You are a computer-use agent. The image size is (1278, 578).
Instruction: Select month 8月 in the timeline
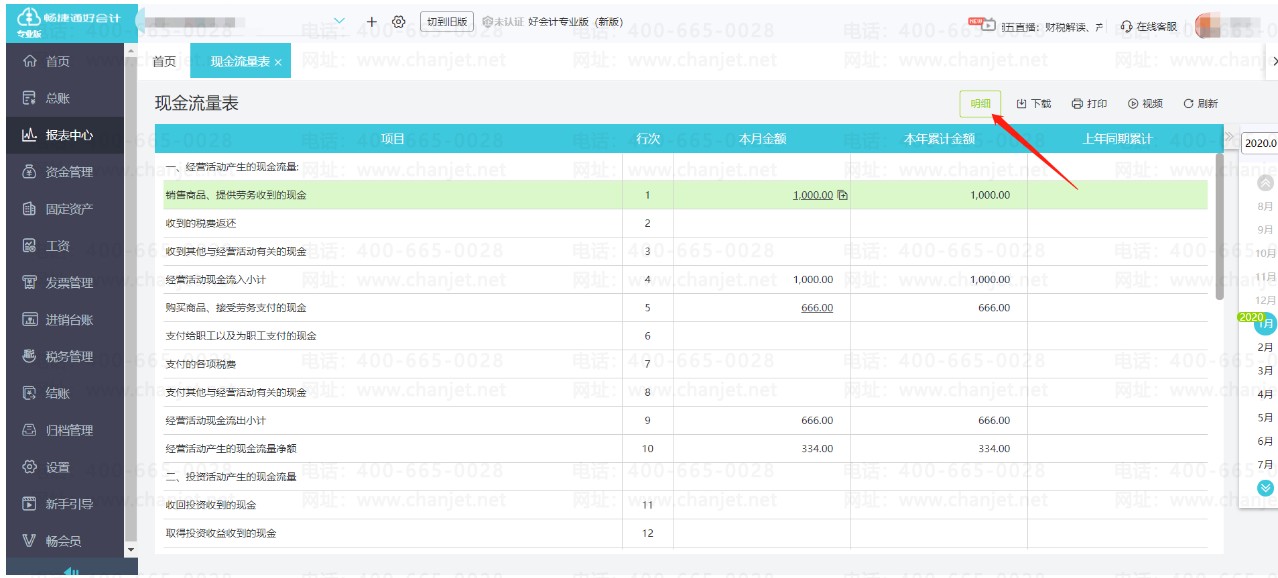(1266, 206)
